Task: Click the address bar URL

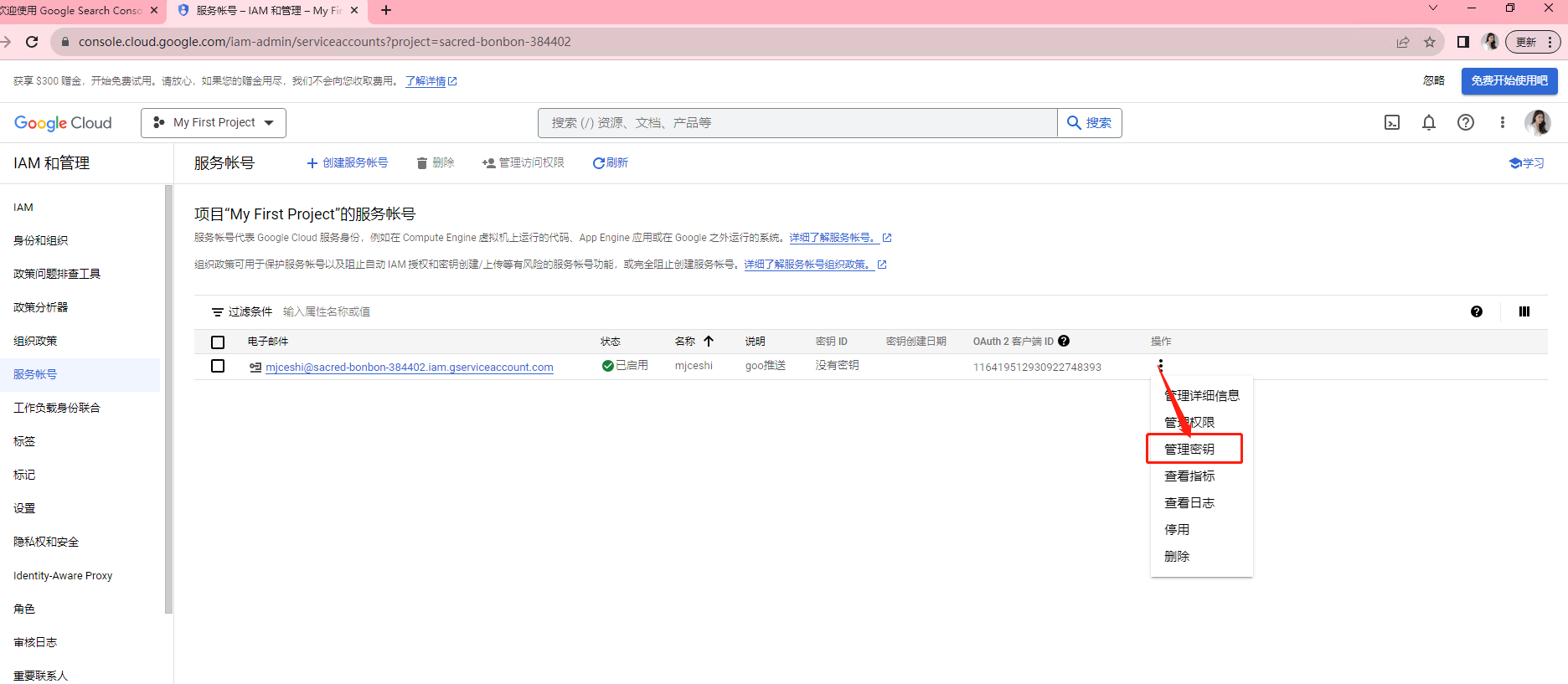Action: coord(325,42)
